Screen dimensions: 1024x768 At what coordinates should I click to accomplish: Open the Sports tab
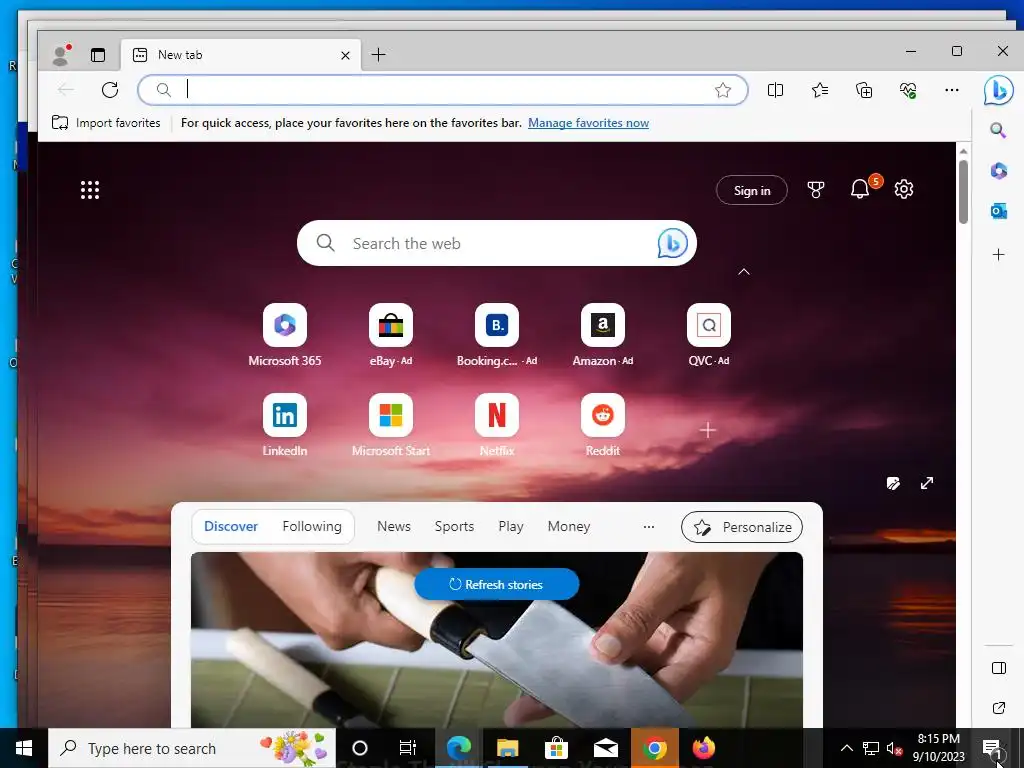tap(455, 526)
